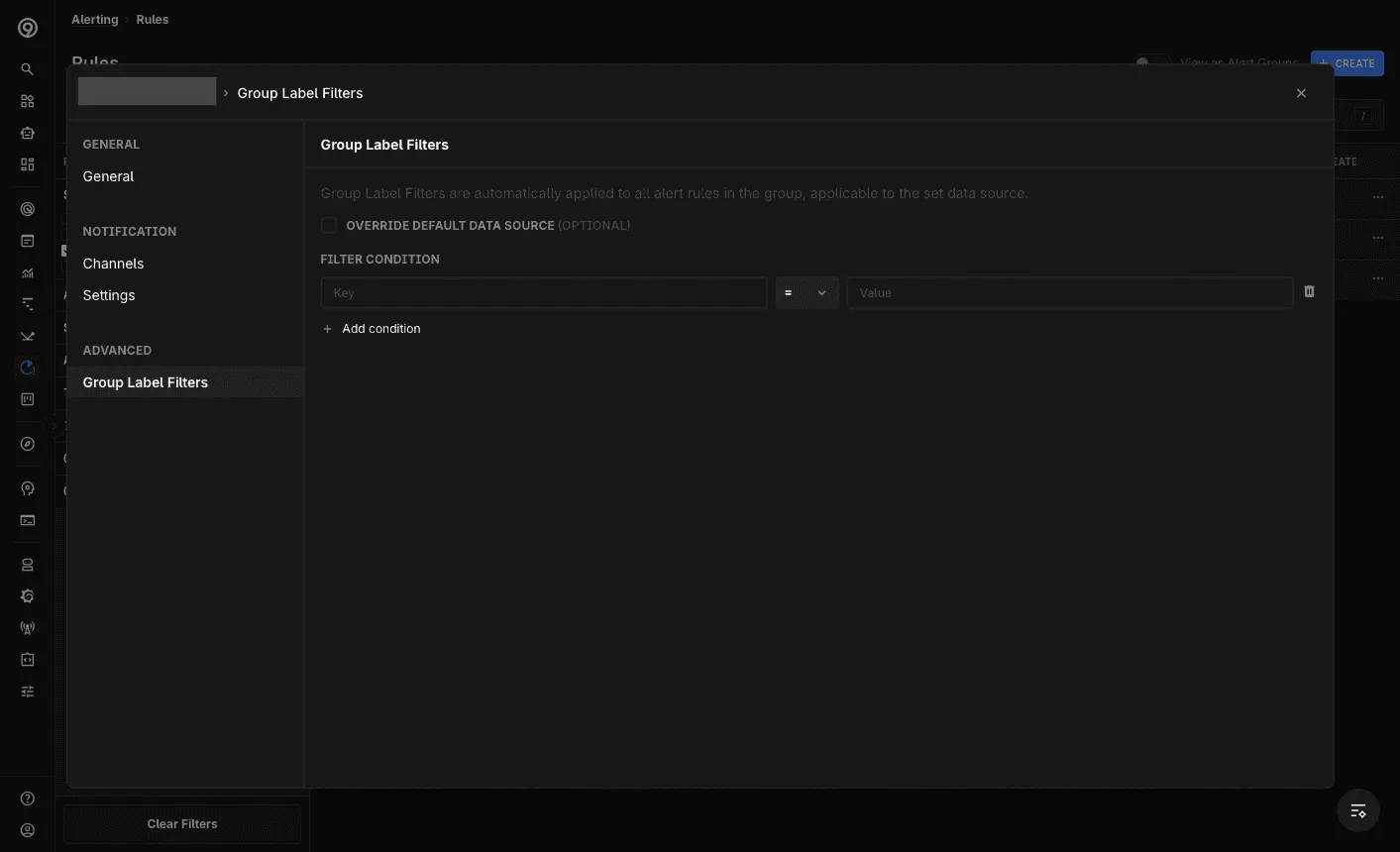Screen dimensions: 1400x852
Task: Open the logs panel icon in sidebar
Action: point(28,241)
